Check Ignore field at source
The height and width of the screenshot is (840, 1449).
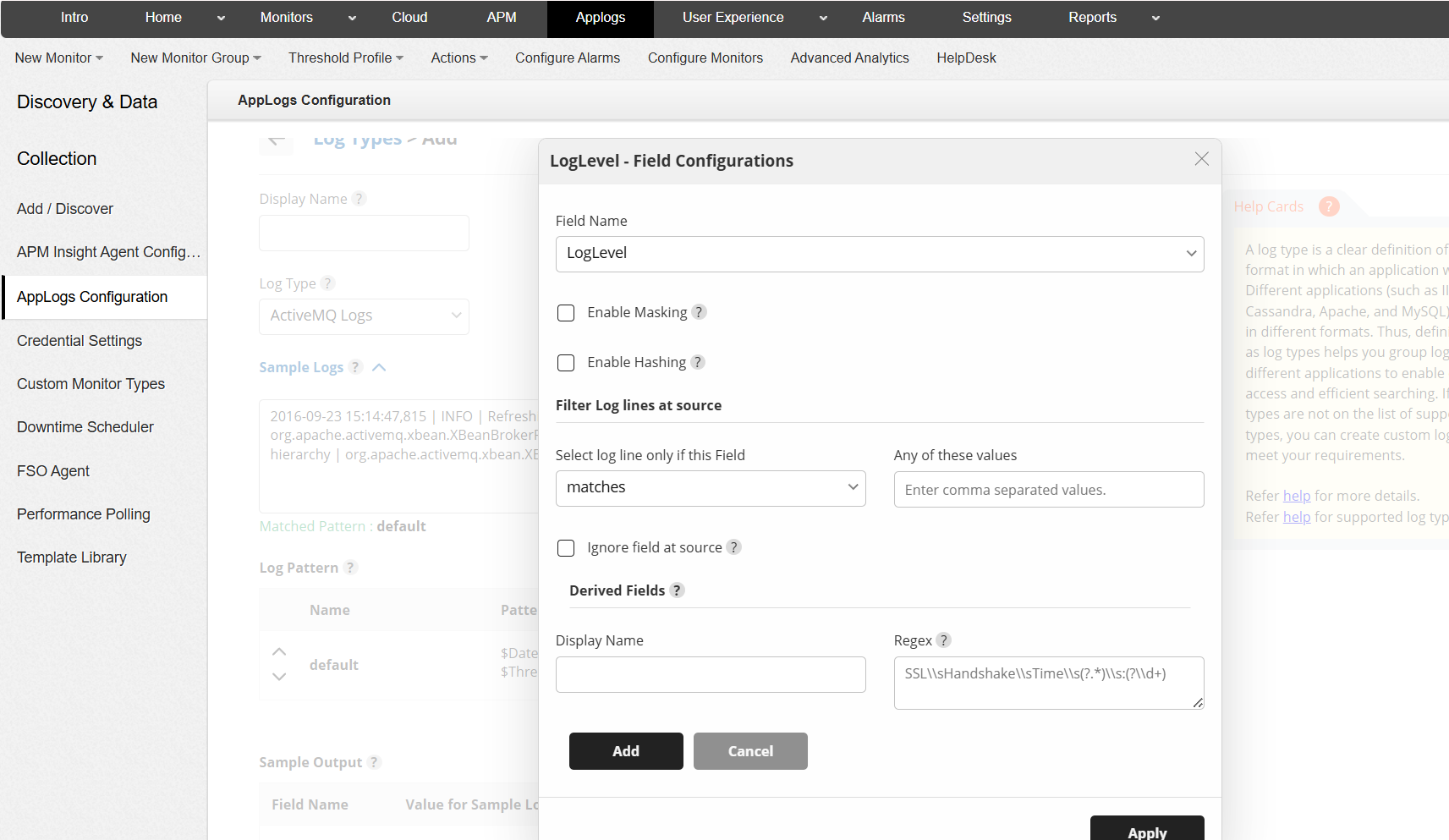pyautogui.click(x=566, y=547)
